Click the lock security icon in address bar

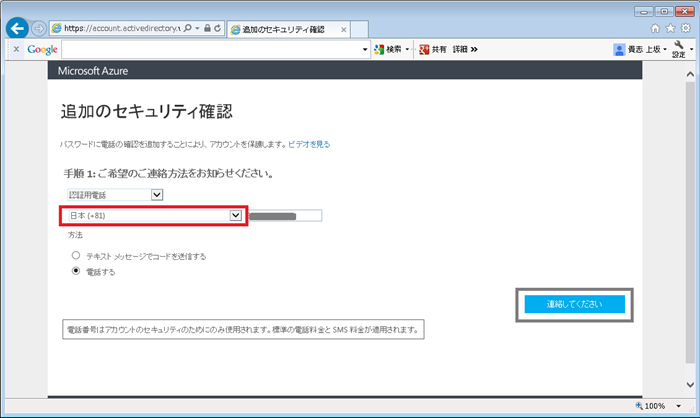pyautogui.click(x=207, y=28)
